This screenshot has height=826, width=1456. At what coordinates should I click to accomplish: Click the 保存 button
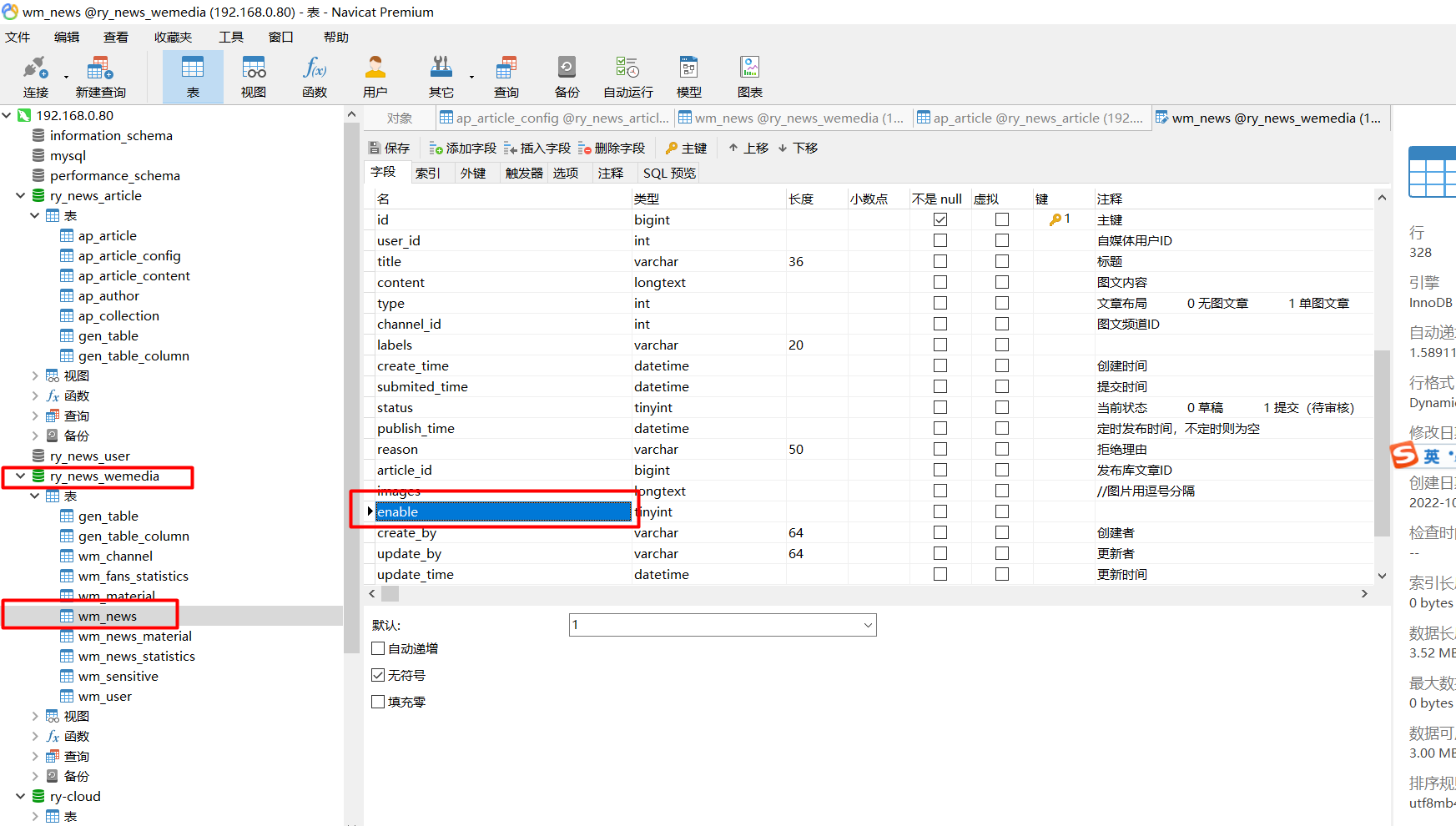pyautogui.click(x=389, y=147)
